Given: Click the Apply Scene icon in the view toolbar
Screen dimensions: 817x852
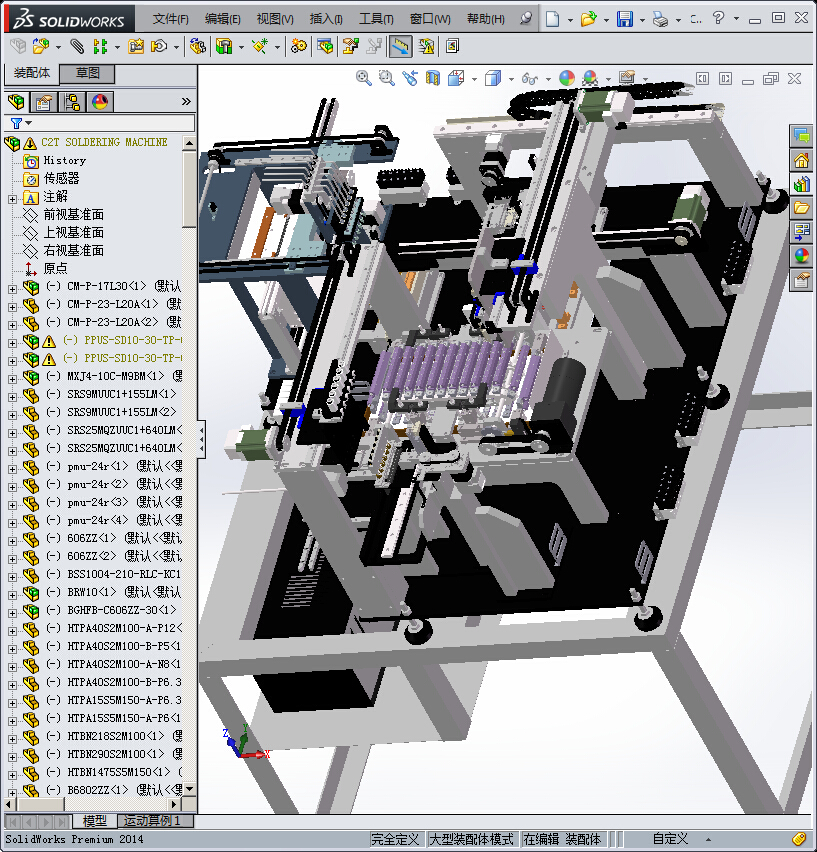Looking at the screenshot, I should (x=590, y=78).
